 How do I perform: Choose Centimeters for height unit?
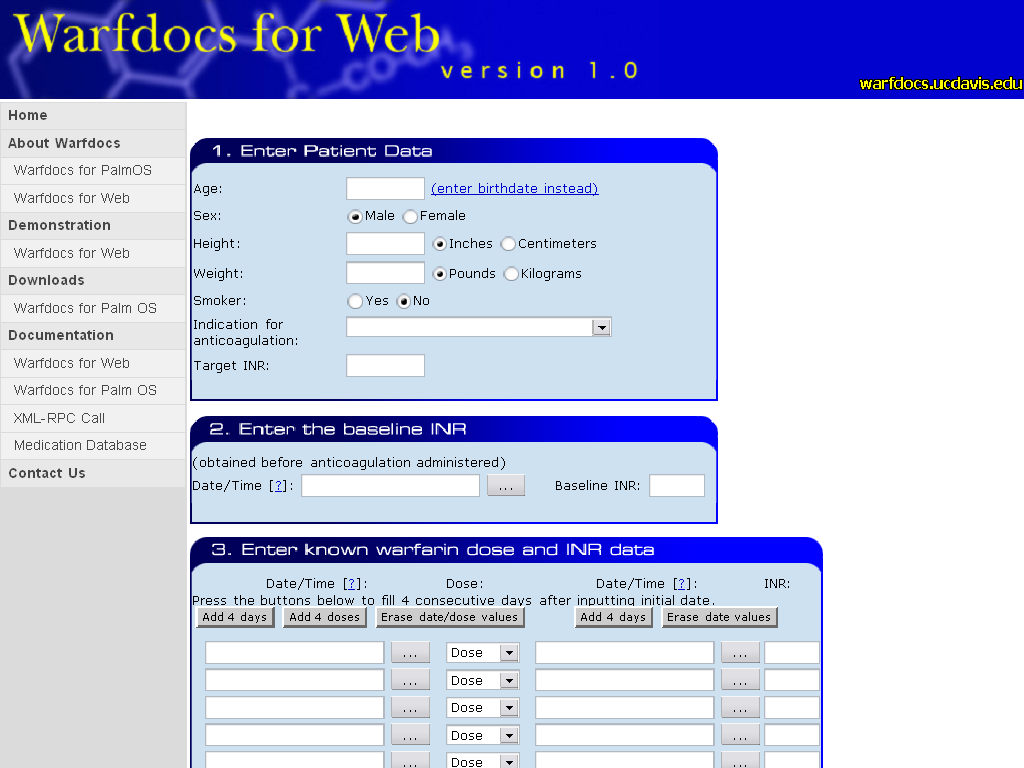[x=508, y=244]
